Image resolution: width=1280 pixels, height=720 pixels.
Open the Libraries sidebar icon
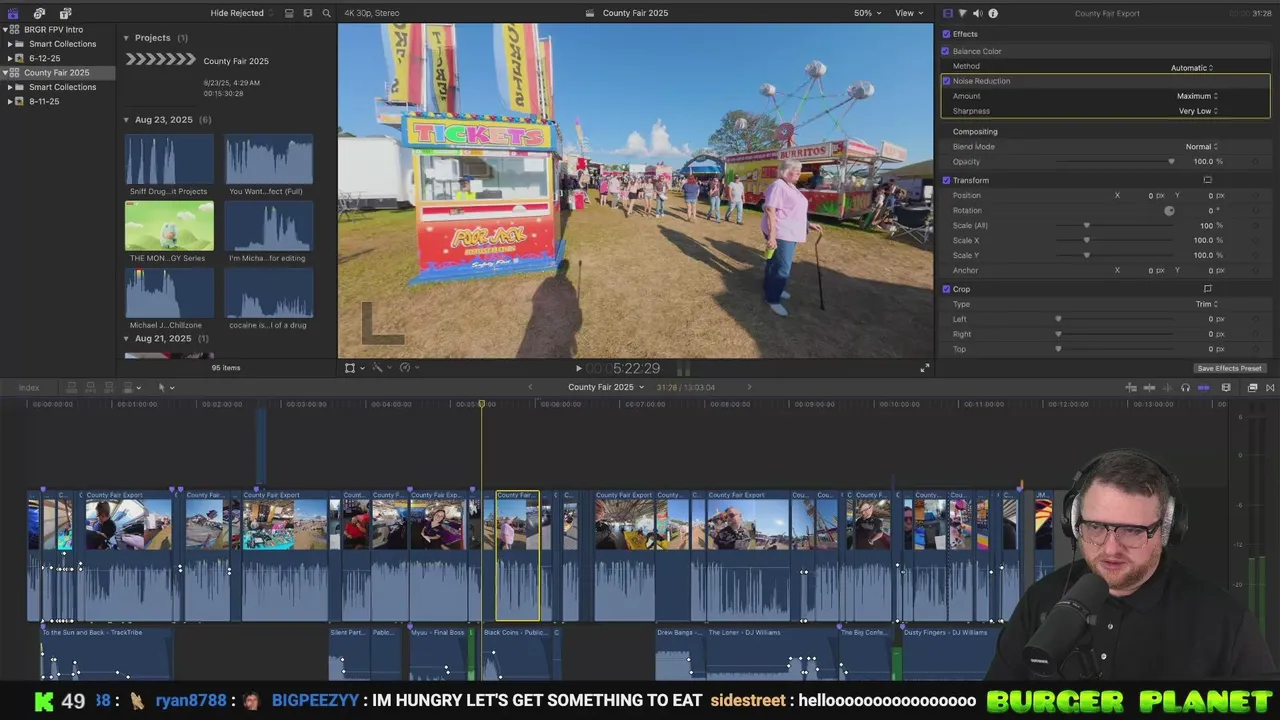tap(13, 13)
